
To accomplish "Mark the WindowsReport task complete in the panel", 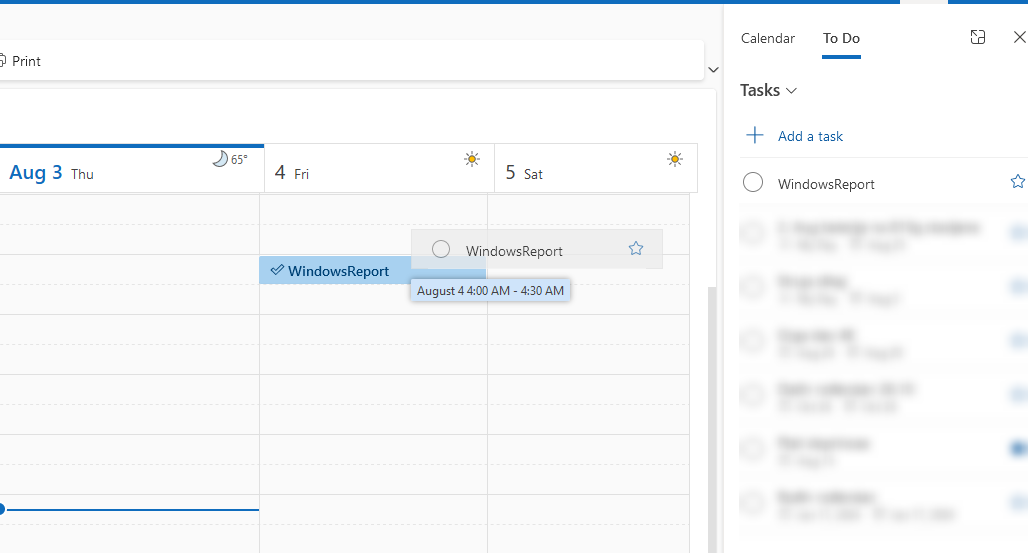I will [753, 182].
